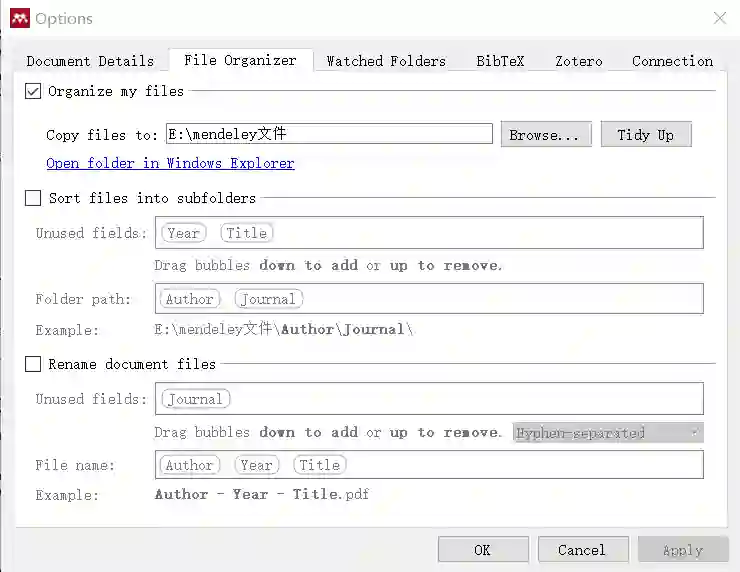Enable Sort files into subfolders
The width and height of the screenshot is (740, 572).
click(33, 198)
